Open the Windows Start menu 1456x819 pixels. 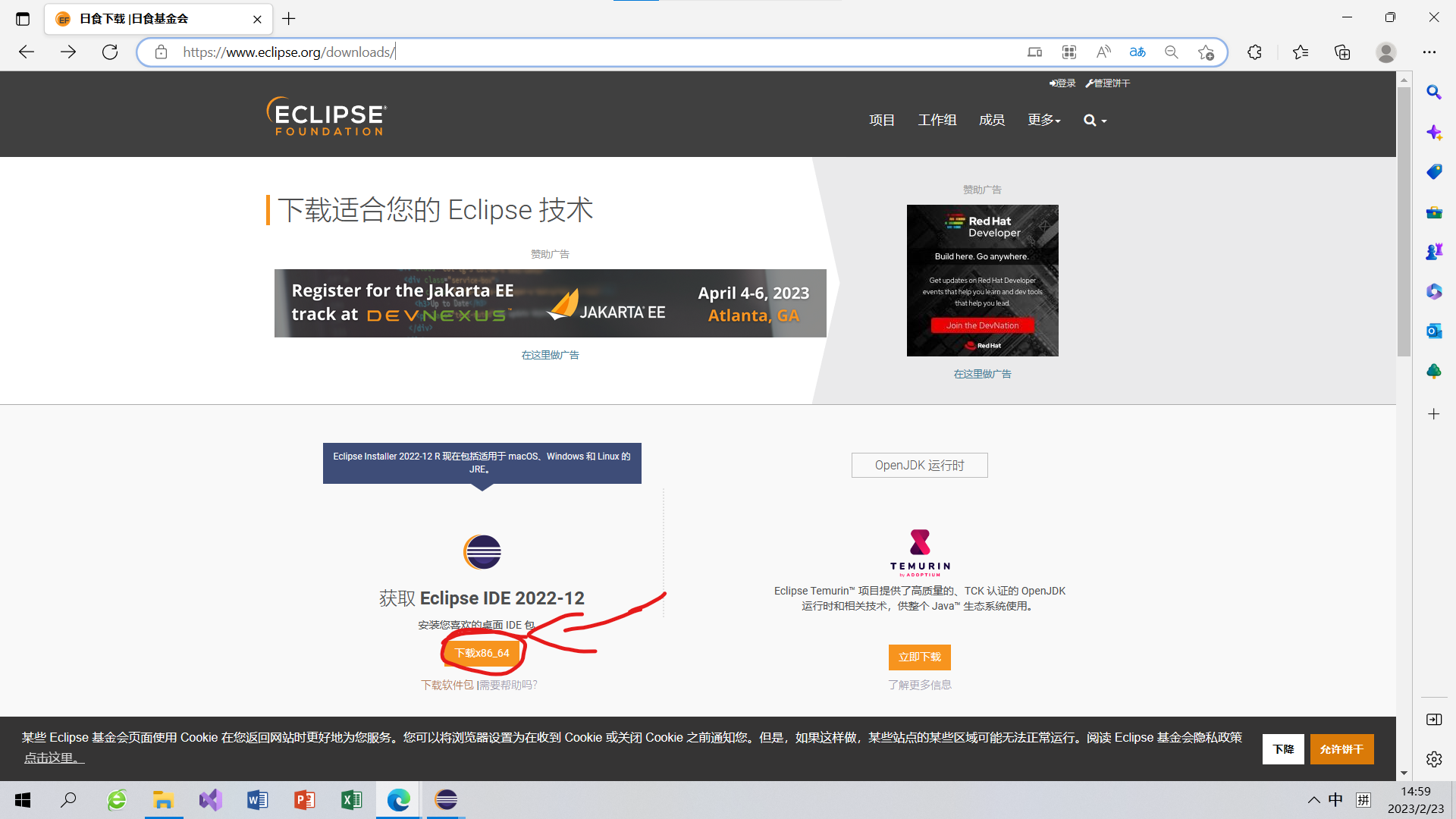click(23, 799)
